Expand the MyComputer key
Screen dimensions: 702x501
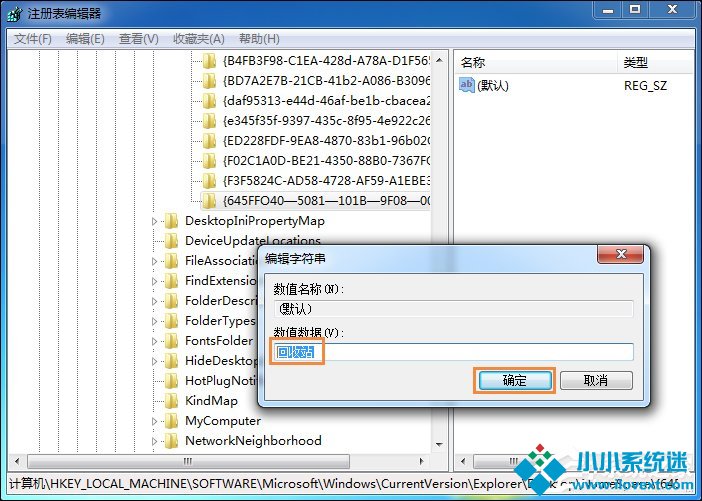click(x=154, y=421)
